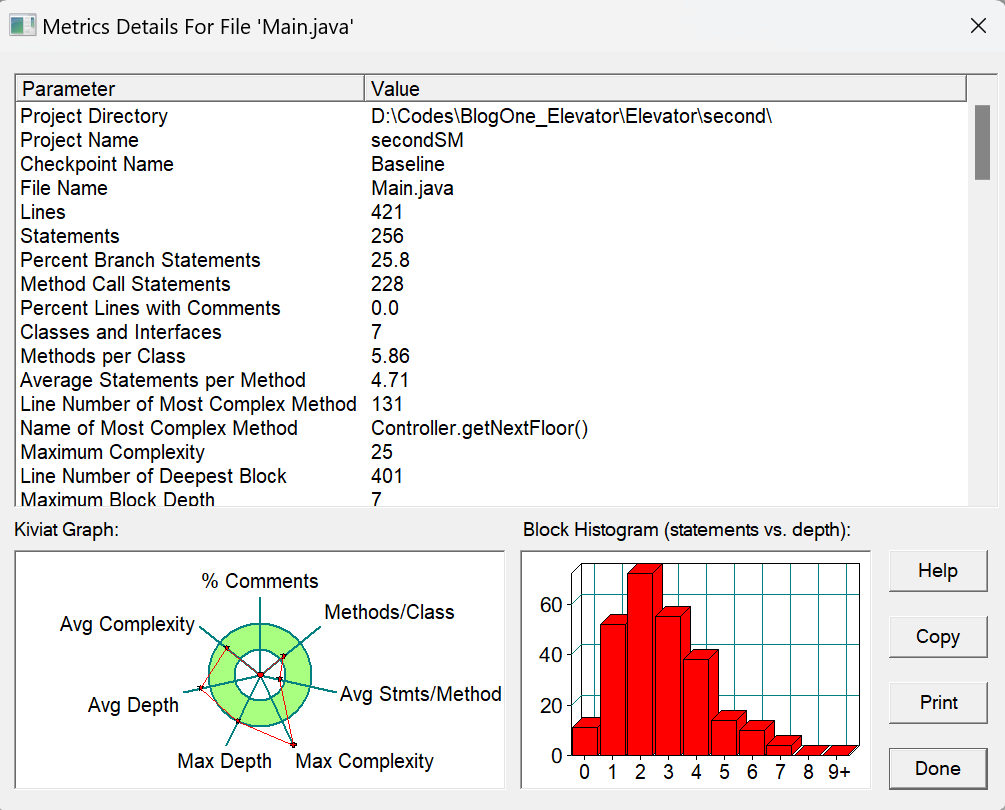This screenshot has width=1005, height=810.
Task: Click the Avg Depth axis label
Action: click(x=133, y=705)
